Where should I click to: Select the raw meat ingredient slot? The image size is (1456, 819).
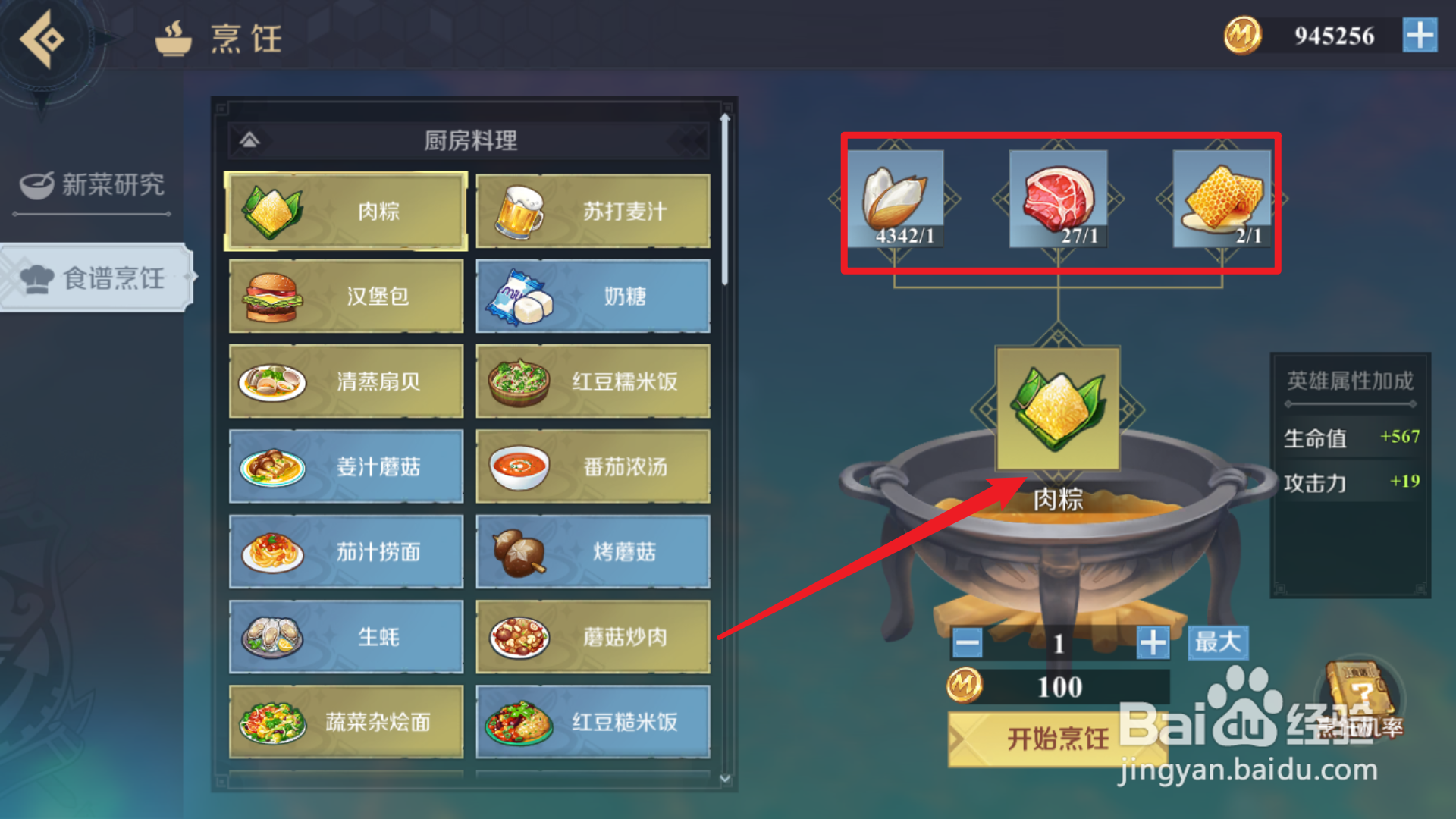coord(1059,199)
